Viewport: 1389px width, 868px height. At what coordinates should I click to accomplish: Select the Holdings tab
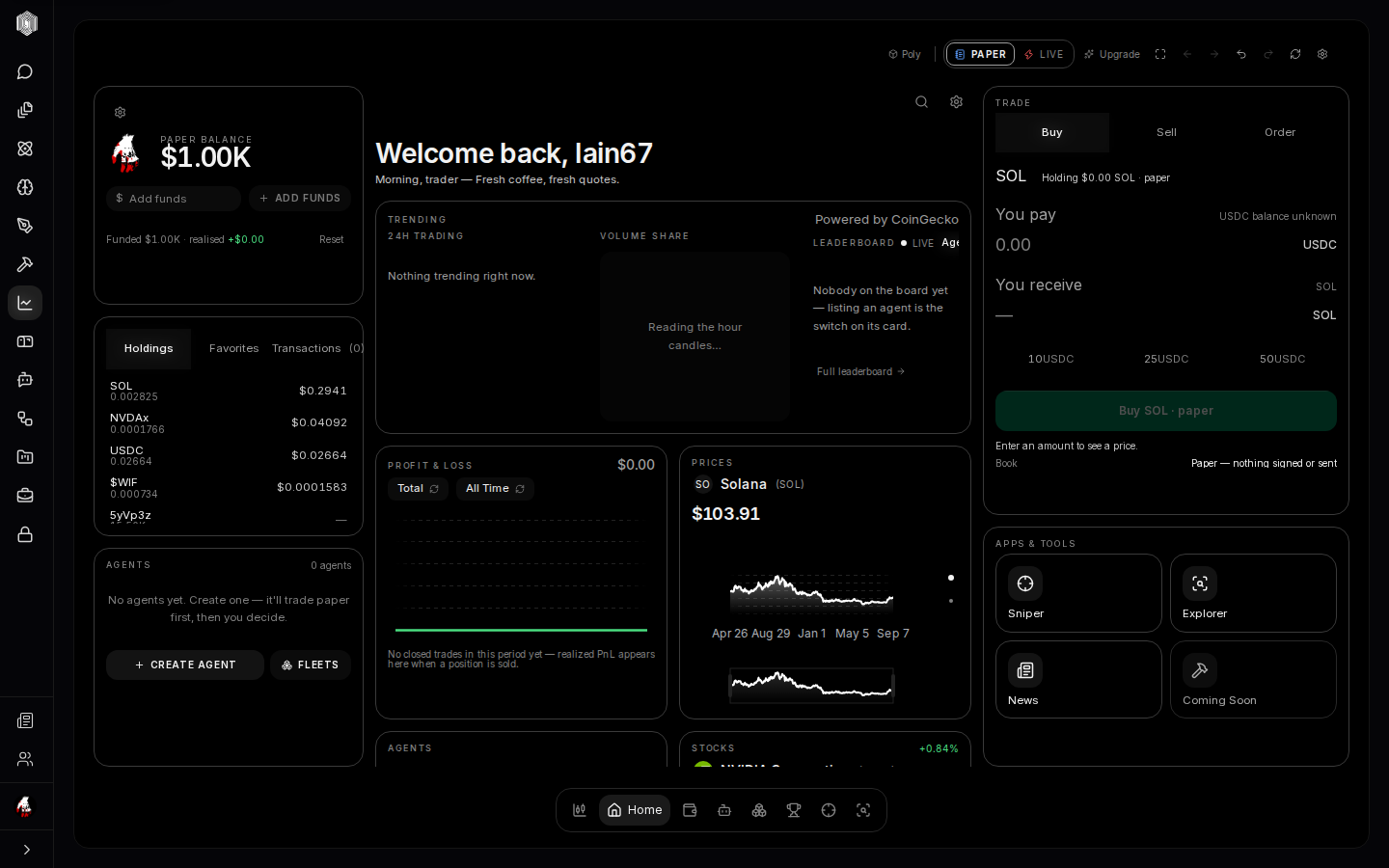click(149, 349)
